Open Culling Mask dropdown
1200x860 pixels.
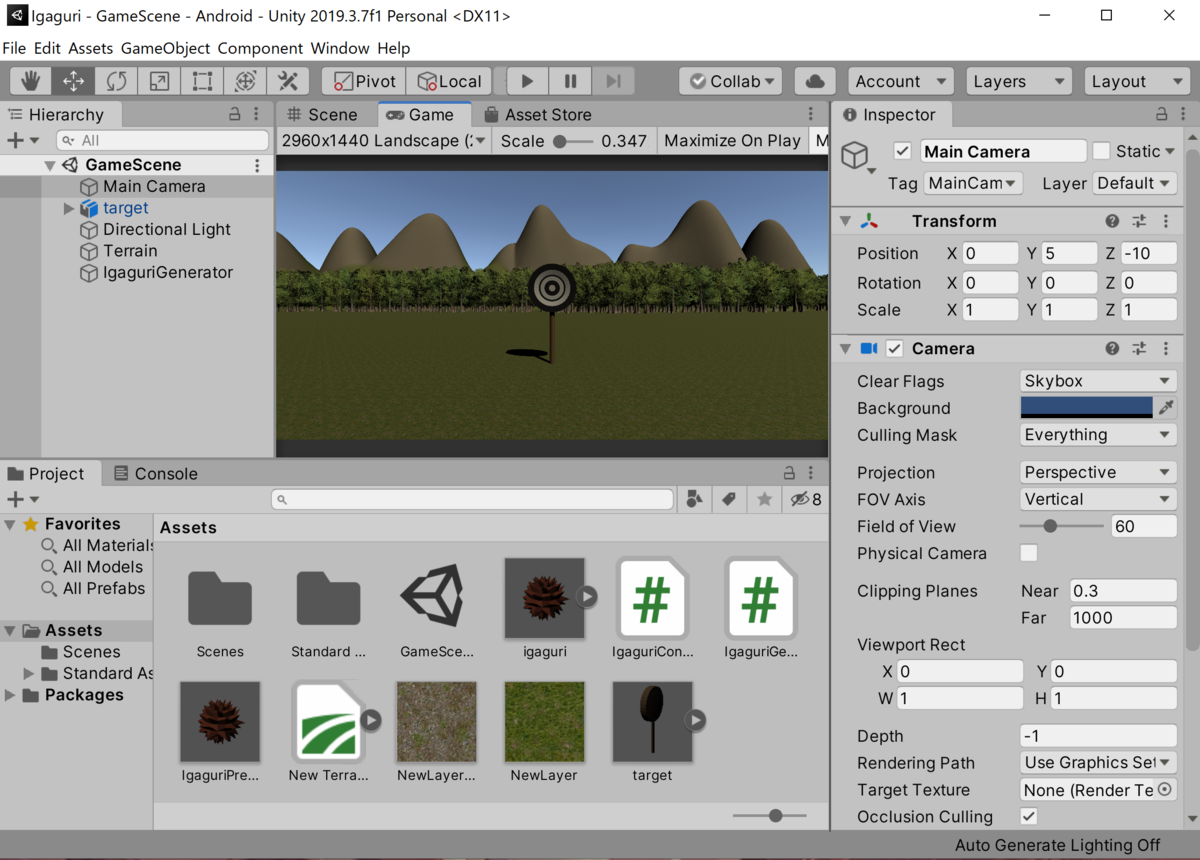(x=1098, y=435)
